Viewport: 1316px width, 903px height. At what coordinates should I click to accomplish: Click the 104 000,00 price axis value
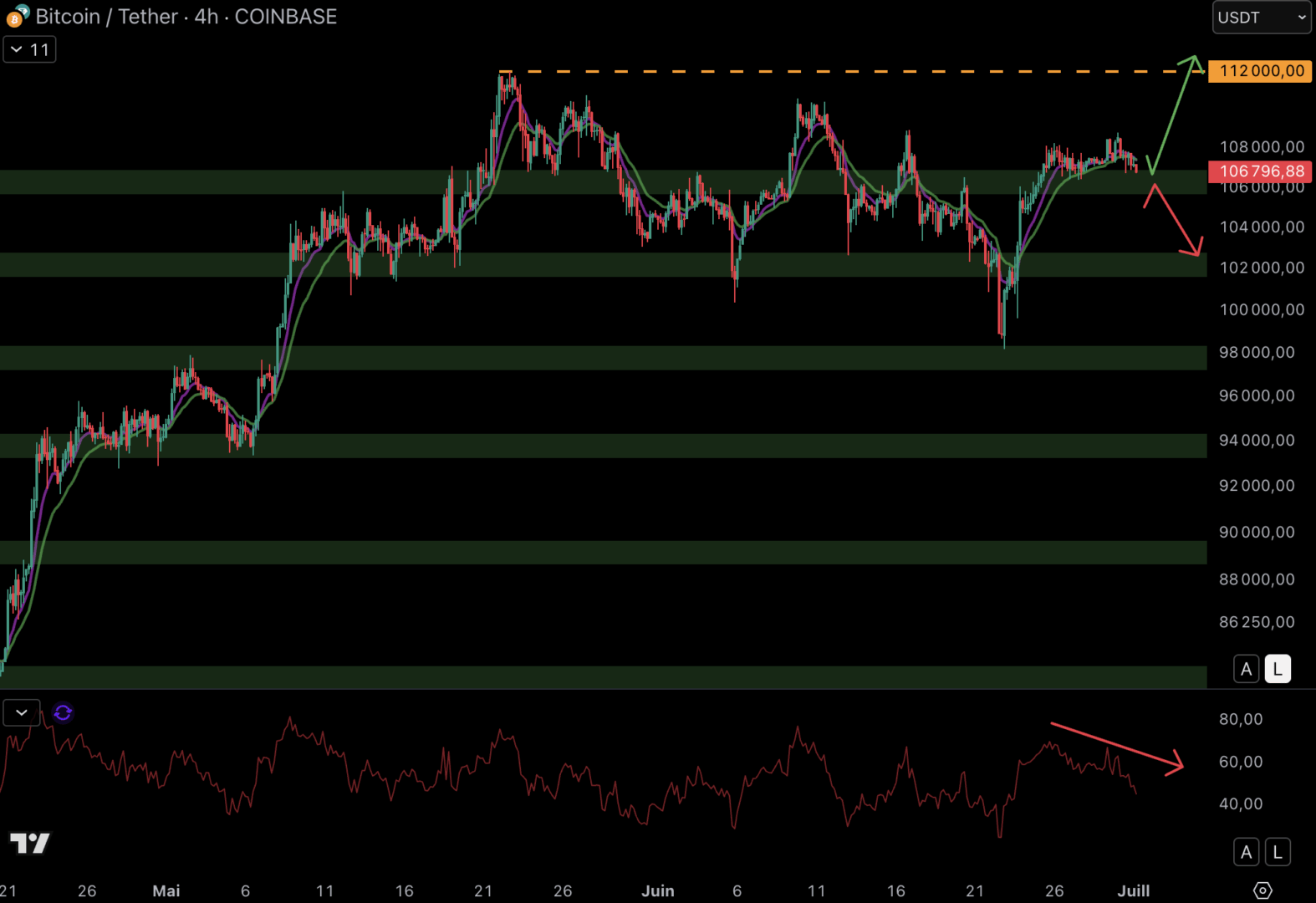coord(1262,227)
